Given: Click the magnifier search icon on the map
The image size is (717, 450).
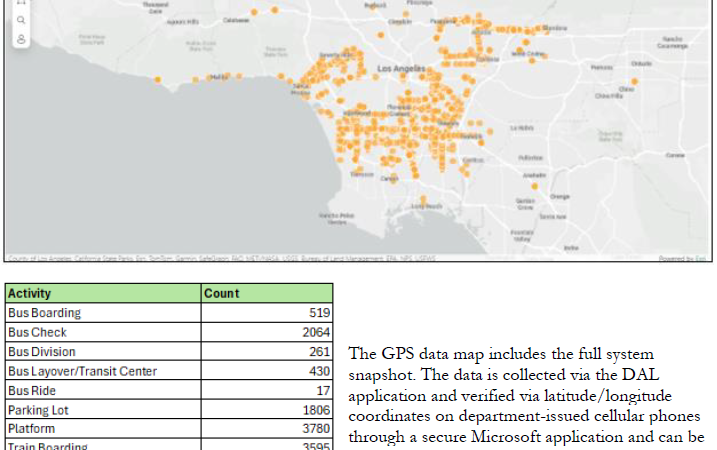Looking at the screenshot, I should [21, 19].
